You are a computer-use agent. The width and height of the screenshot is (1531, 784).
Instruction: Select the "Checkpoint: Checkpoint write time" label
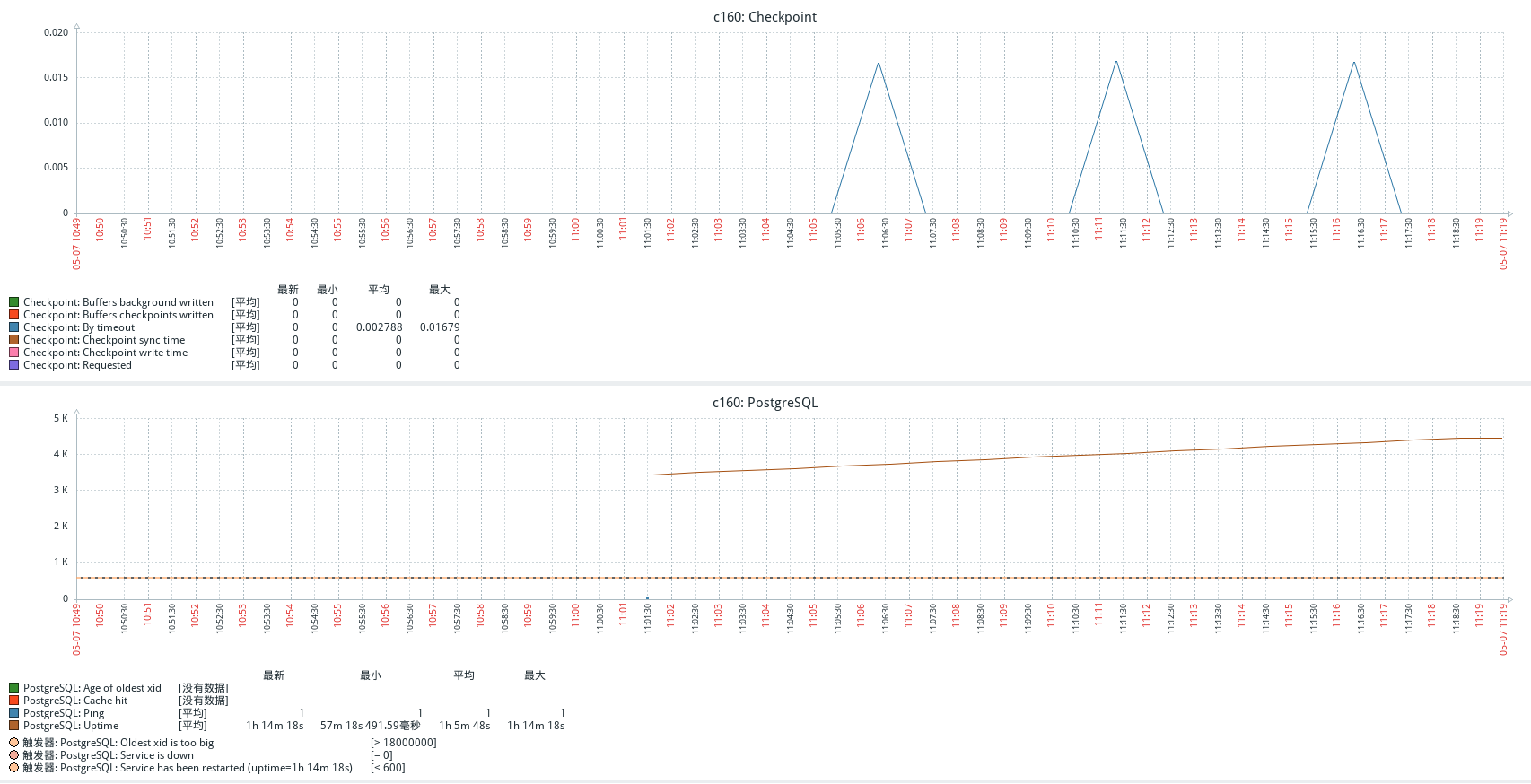click(106, 353)
